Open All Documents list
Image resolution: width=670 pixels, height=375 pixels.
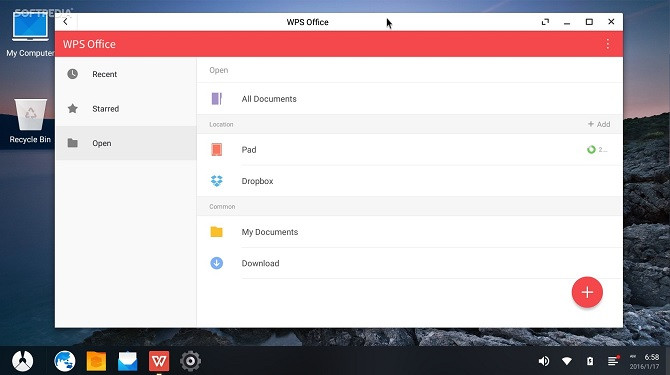409,99
